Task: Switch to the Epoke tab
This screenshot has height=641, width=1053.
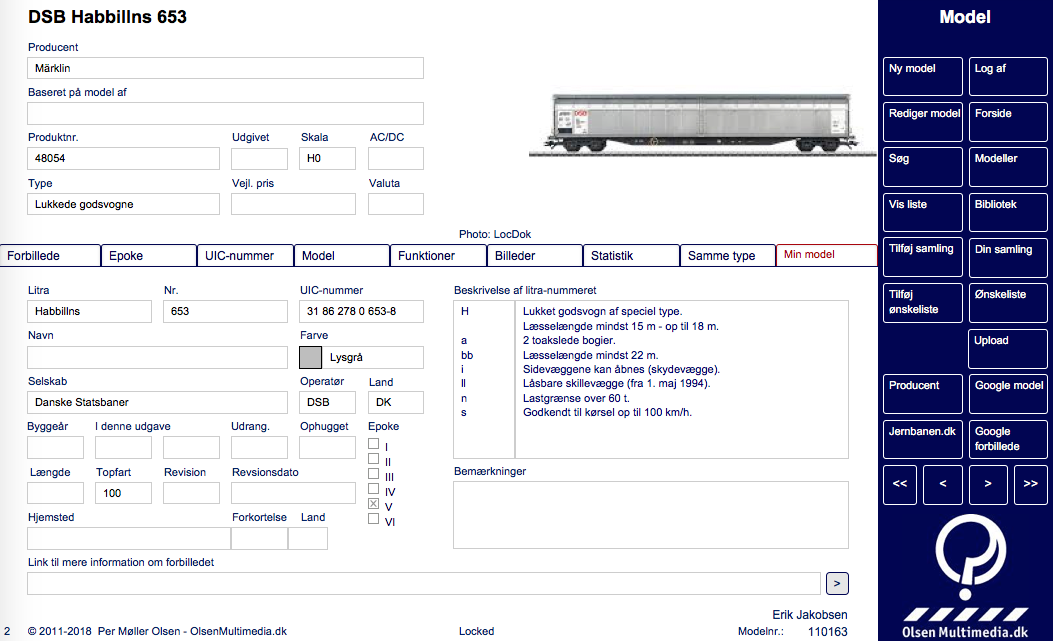Action: pos(149,255)
